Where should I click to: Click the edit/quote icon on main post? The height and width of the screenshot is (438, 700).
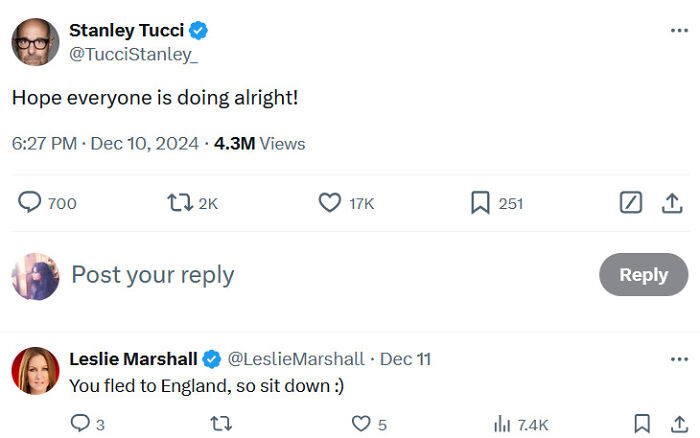pyautogui.click(x=630, y=203)
